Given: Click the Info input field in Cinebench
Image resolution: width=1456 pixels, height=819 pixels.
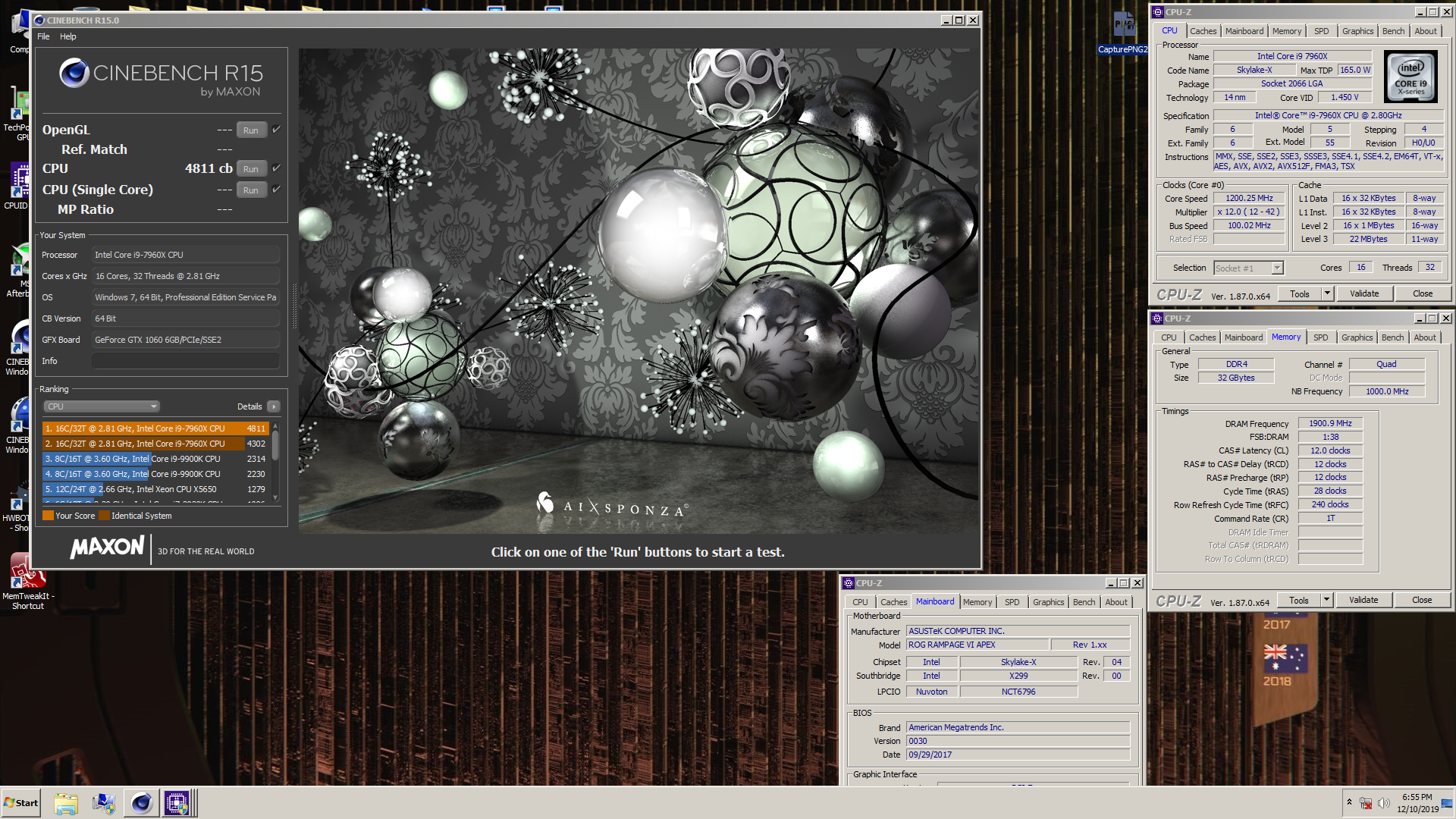Looking at the screenshot, I should [x=186, y=361].
